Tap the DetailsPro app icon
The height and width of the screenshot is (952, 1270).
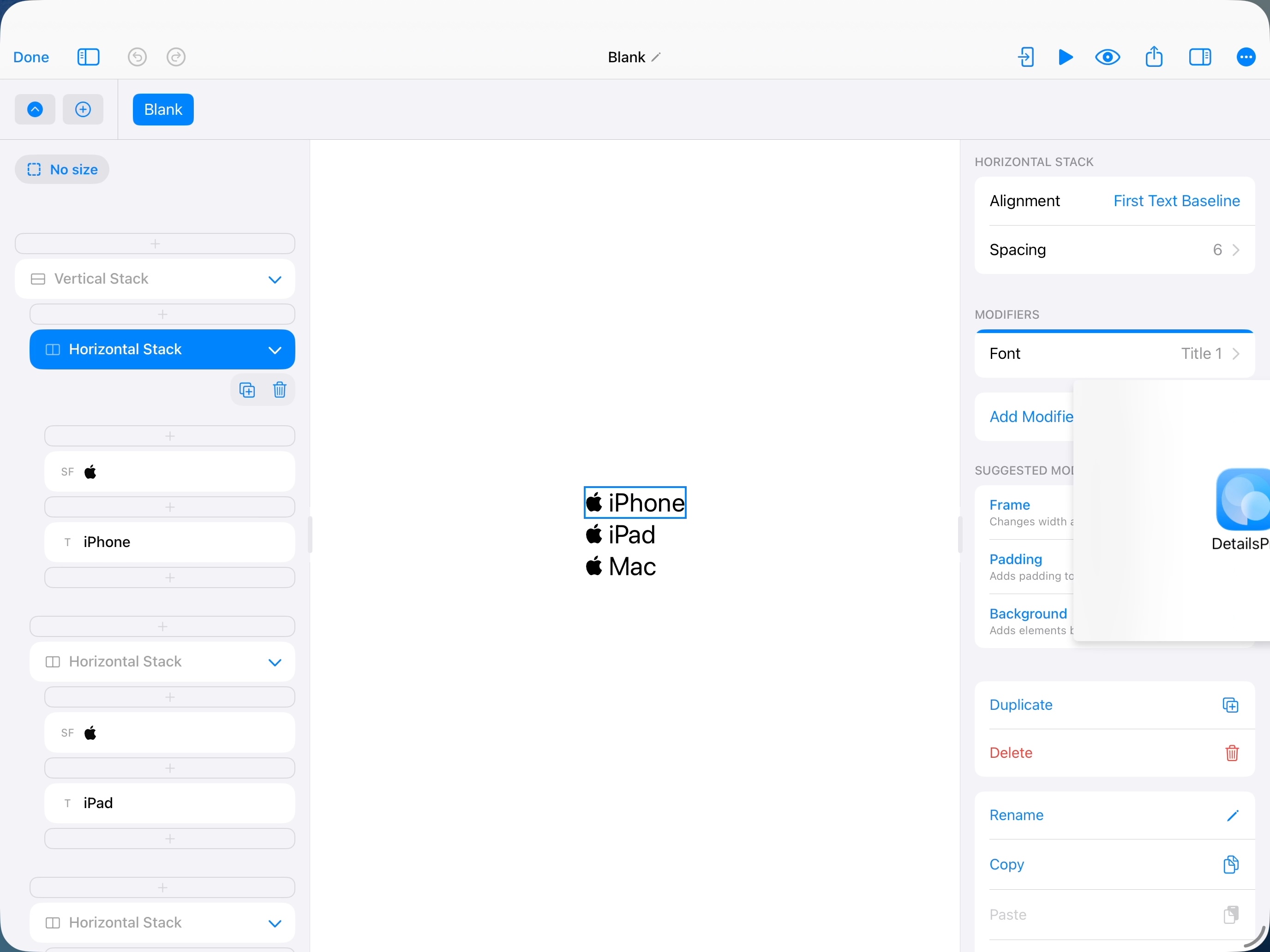[1242, 499]
